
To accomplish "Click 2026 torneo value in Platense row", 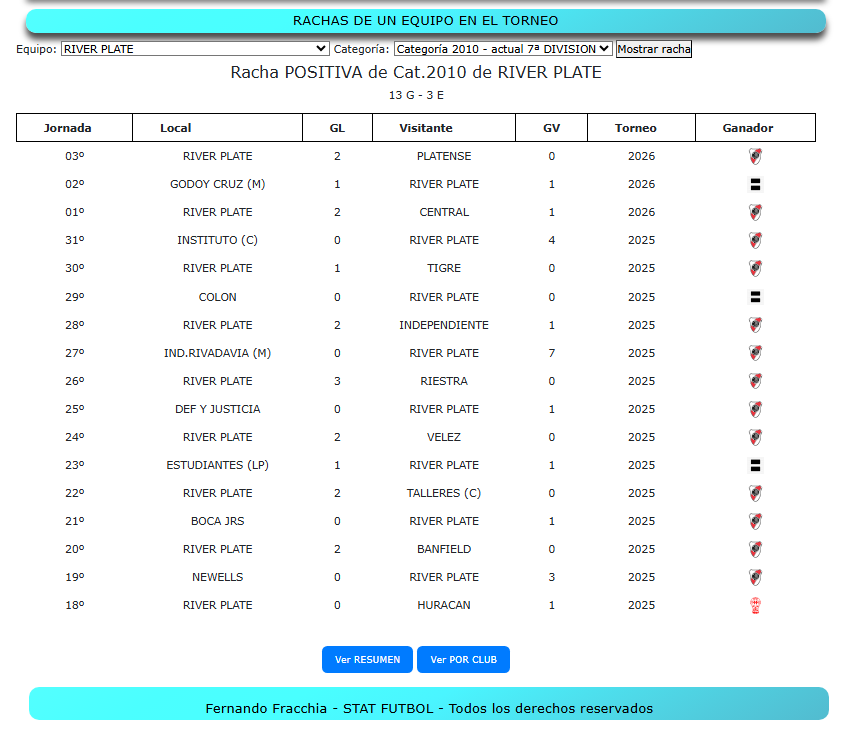I will [642, 156].
